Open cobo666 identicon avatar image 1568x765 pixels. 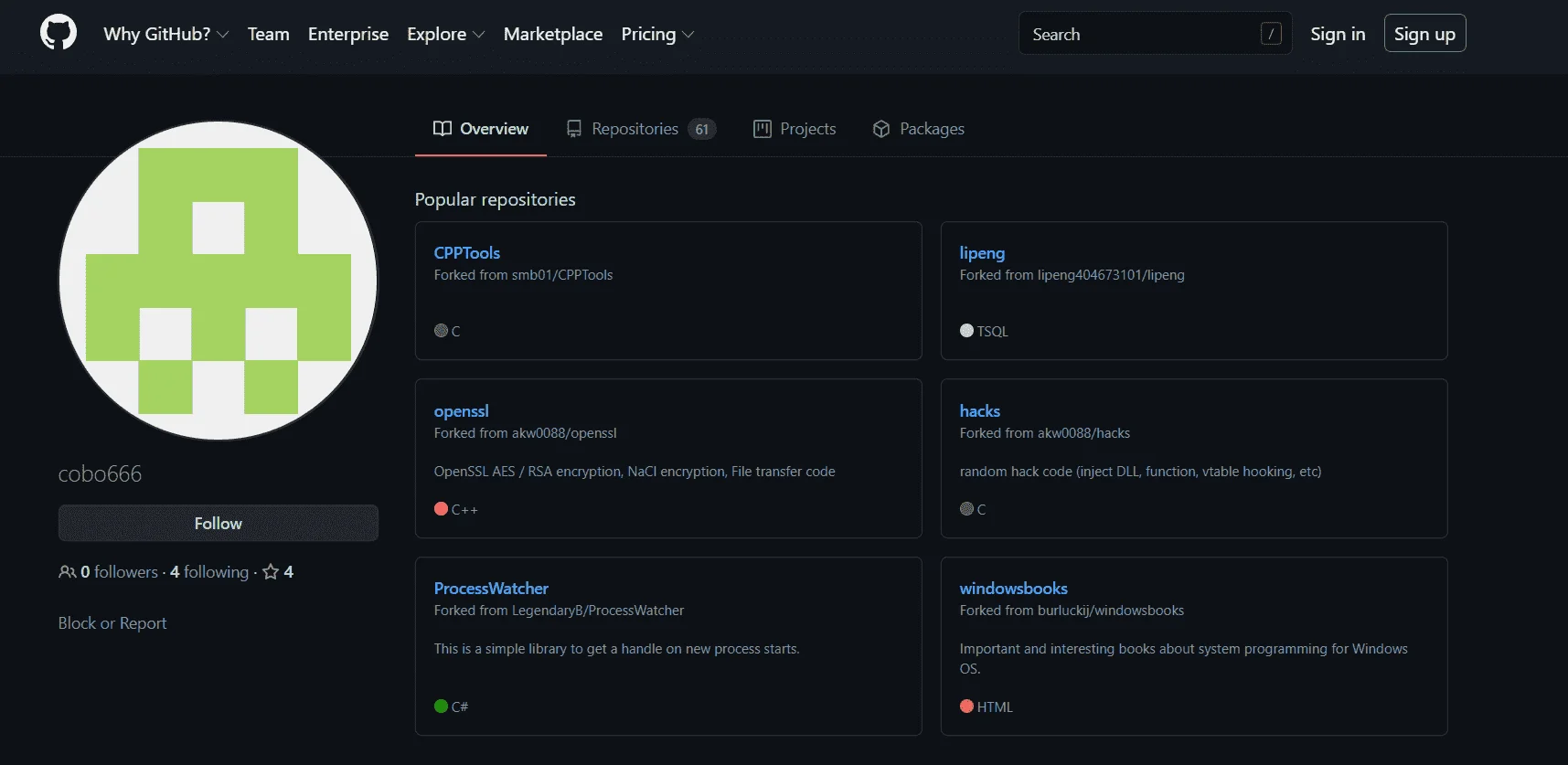click(x=219, y=281)
